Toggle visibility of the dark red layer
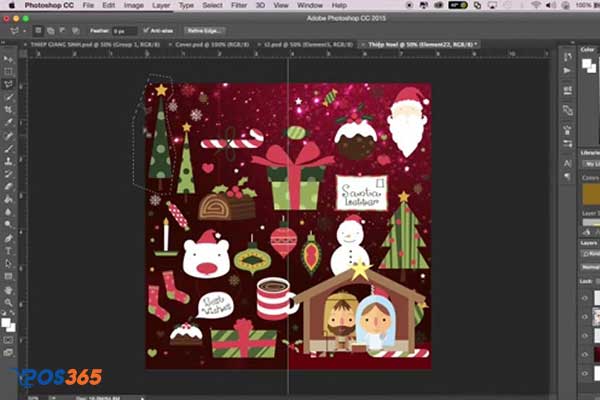Image resolution: width=600 pixels, height=400 pixels. 585,354
